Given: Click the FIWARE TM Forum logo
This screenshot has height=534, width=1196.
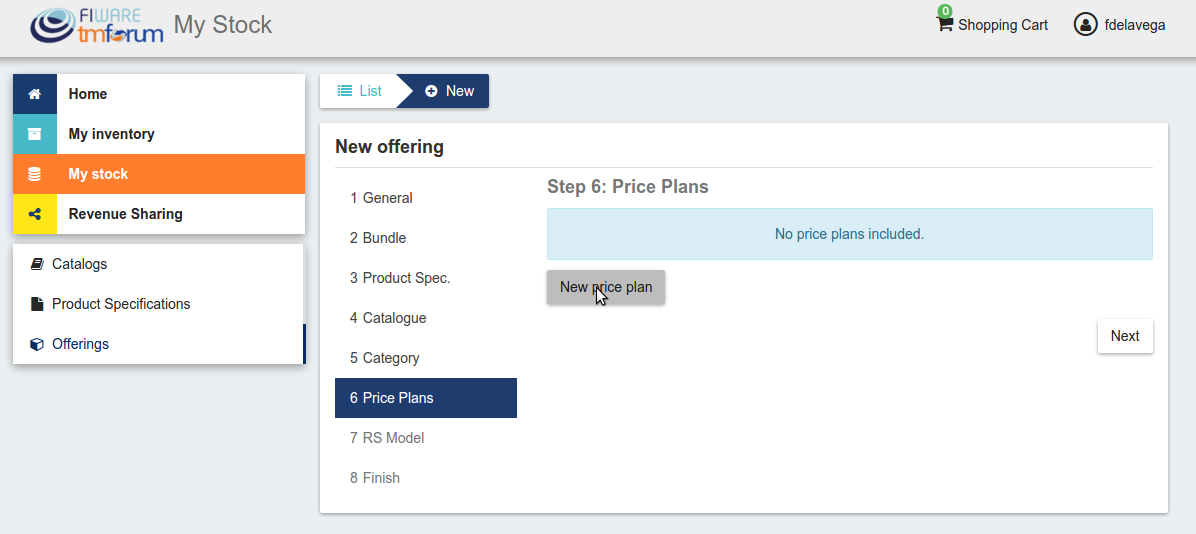Looking at the screenshot, I should [x=97, y=25].
